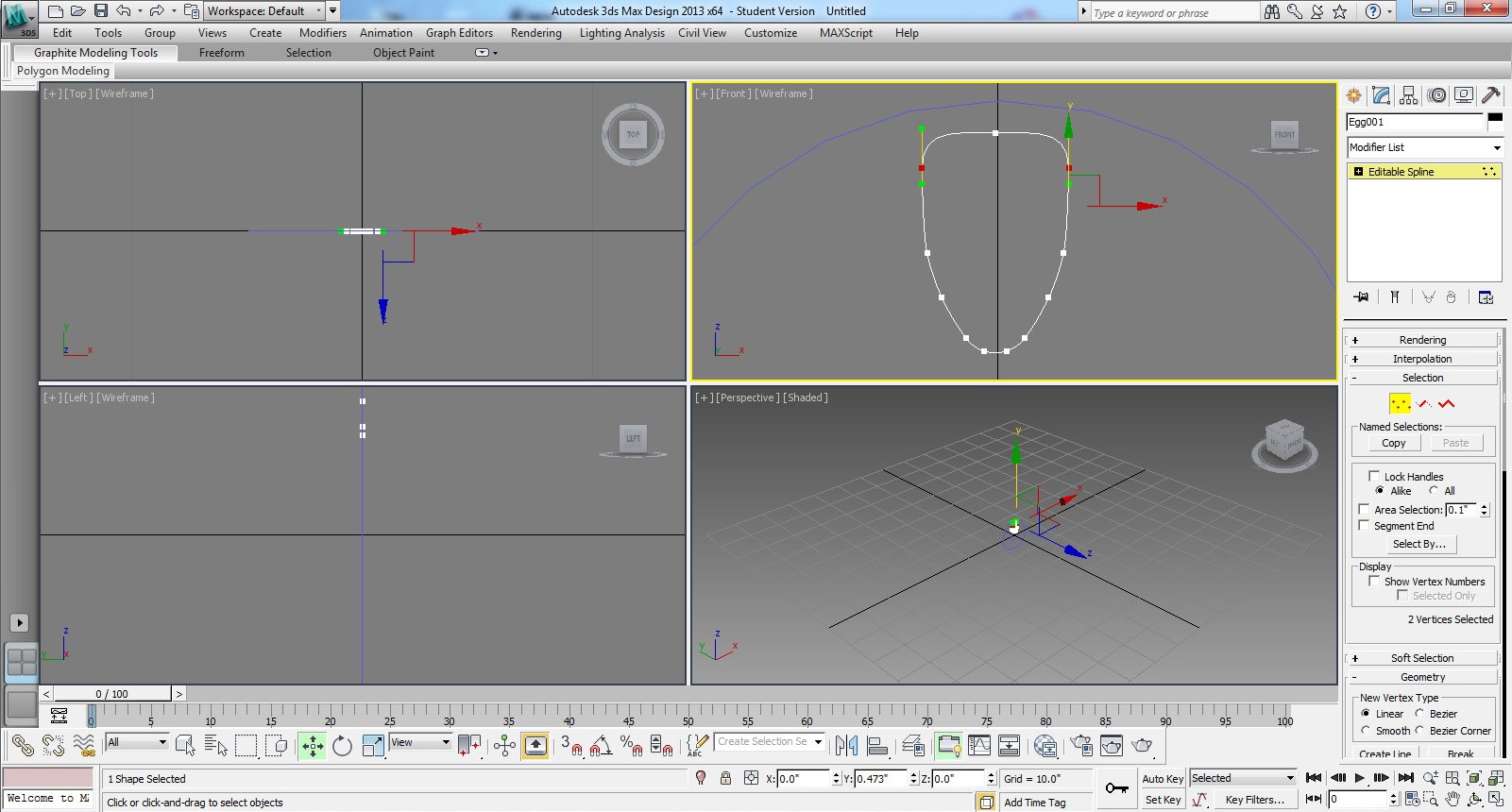Open the Modifier List dropdown
1512x812 pixels.
coord(1425,147)
